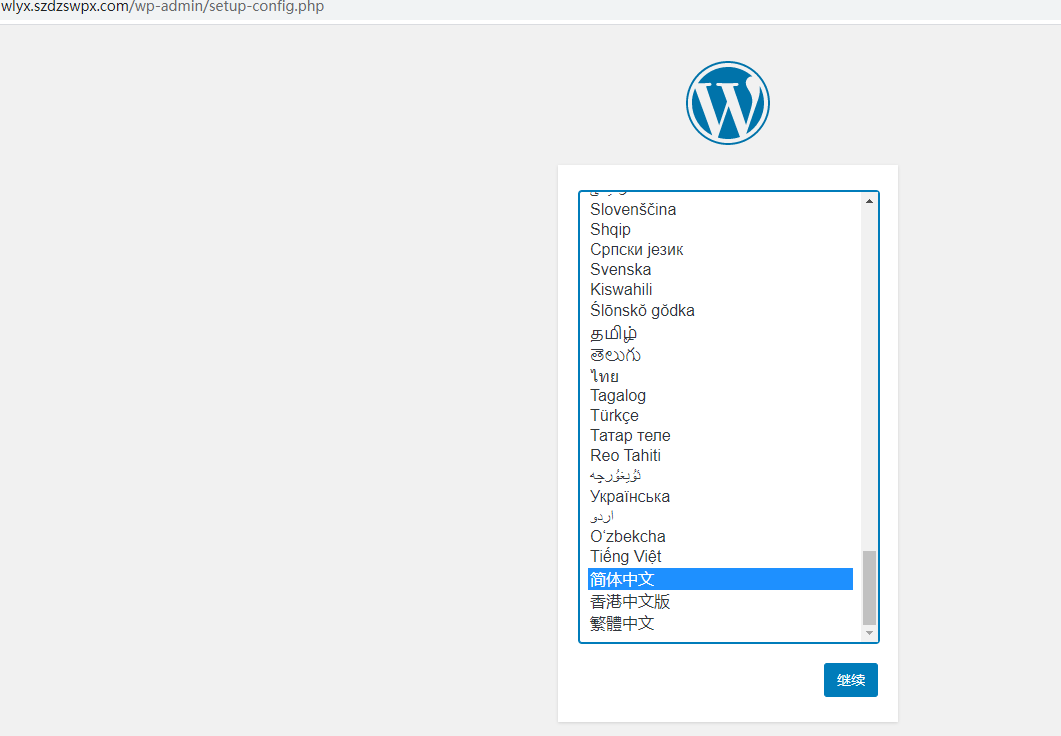Click the scrollbar up arrow
This screenshot has width=1061, height=736.
click(869, 201)
